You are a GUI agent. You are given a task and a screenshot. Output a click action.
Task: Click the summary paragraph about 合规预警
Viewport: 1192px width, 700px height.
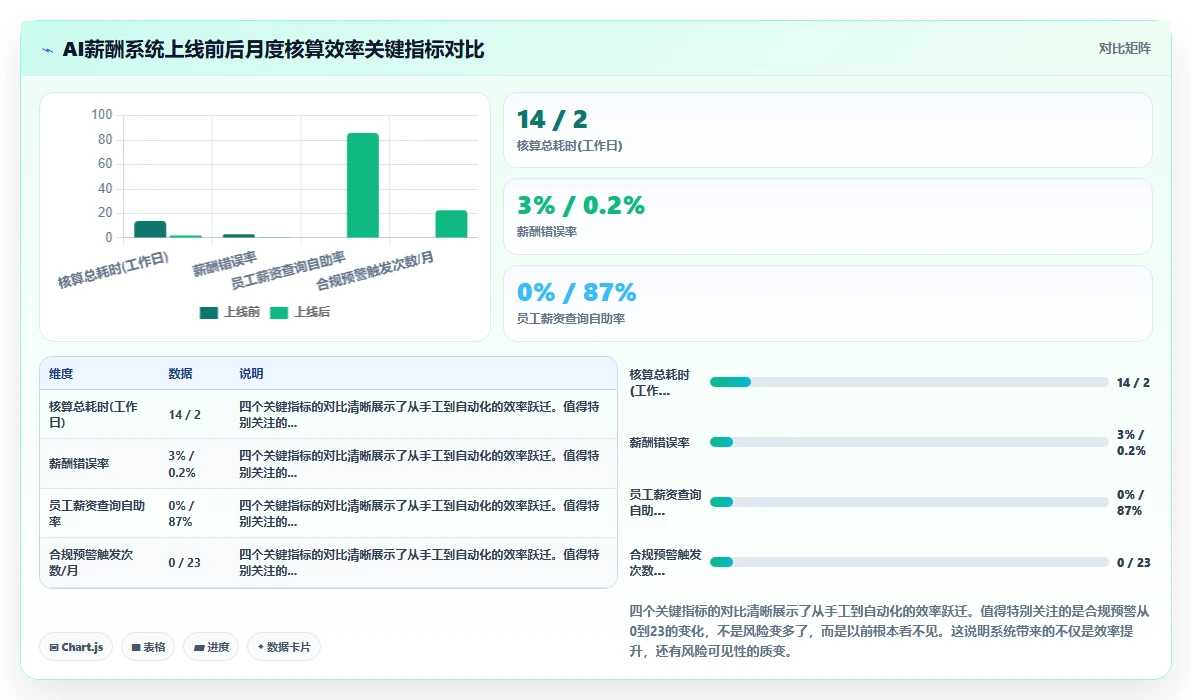pos(889,631)
